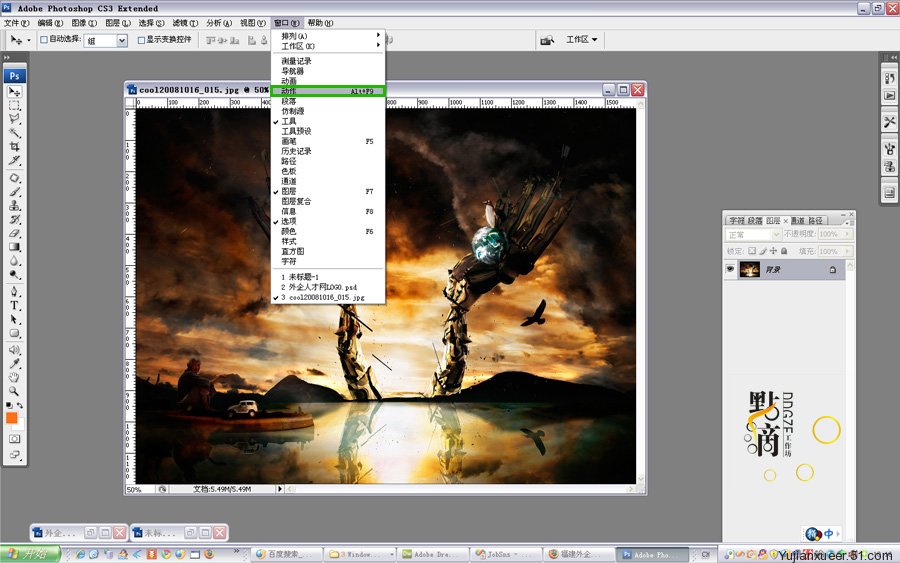Switch to the 通道 tab

pos(798,220)
